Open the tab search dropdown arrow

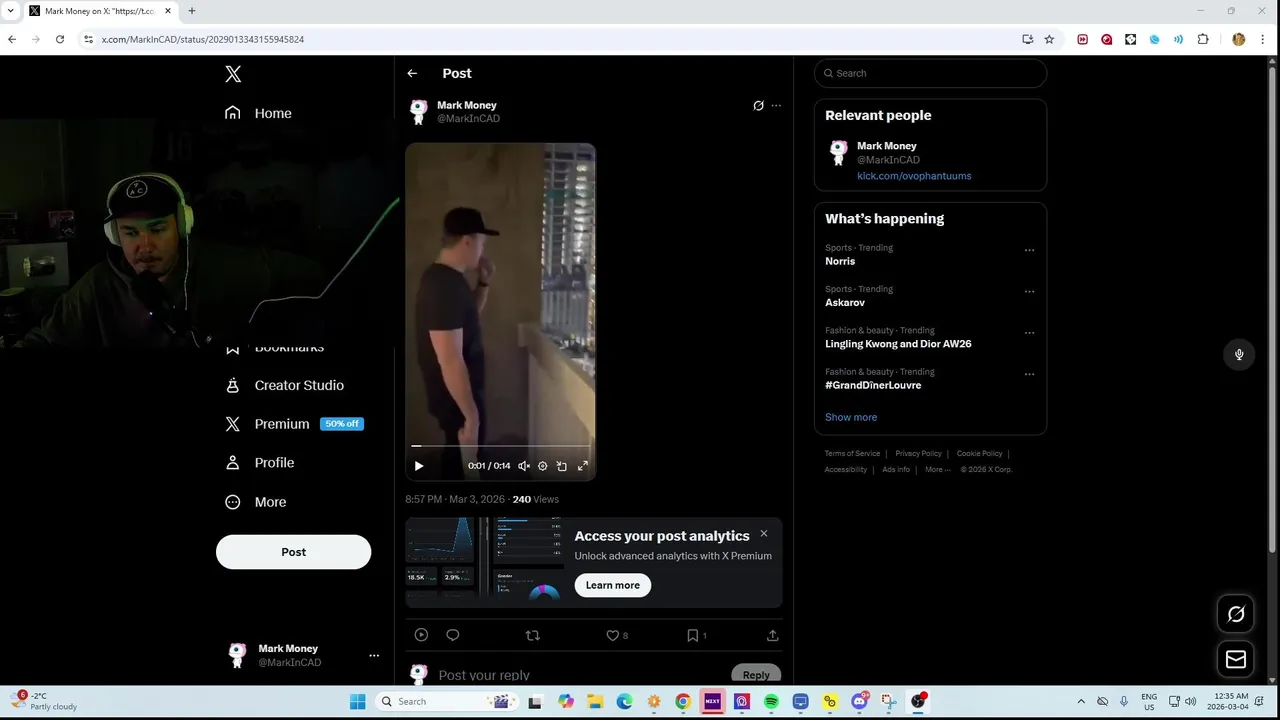[x=10, y=11]
